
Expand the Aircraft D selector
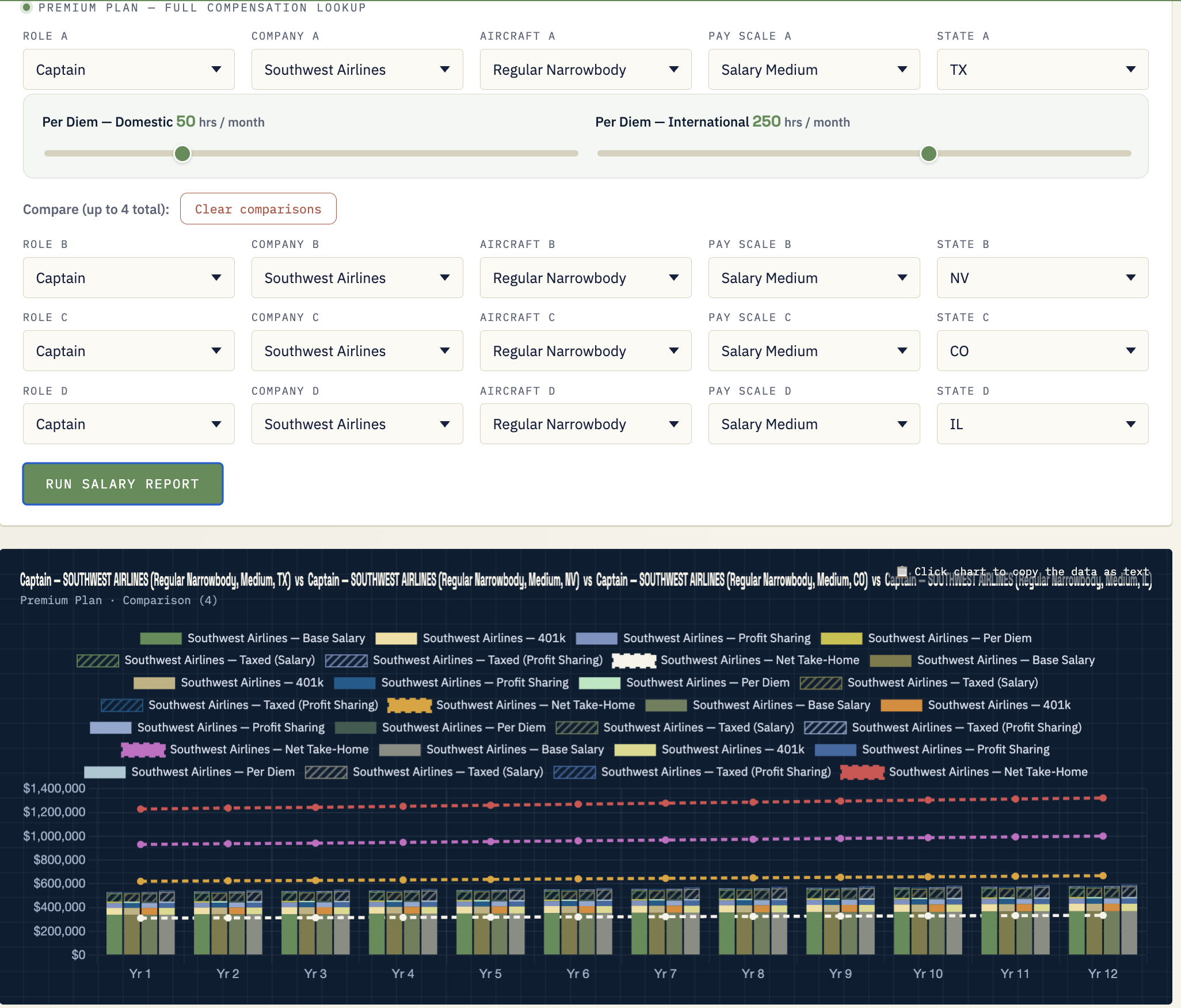[586, 424]
